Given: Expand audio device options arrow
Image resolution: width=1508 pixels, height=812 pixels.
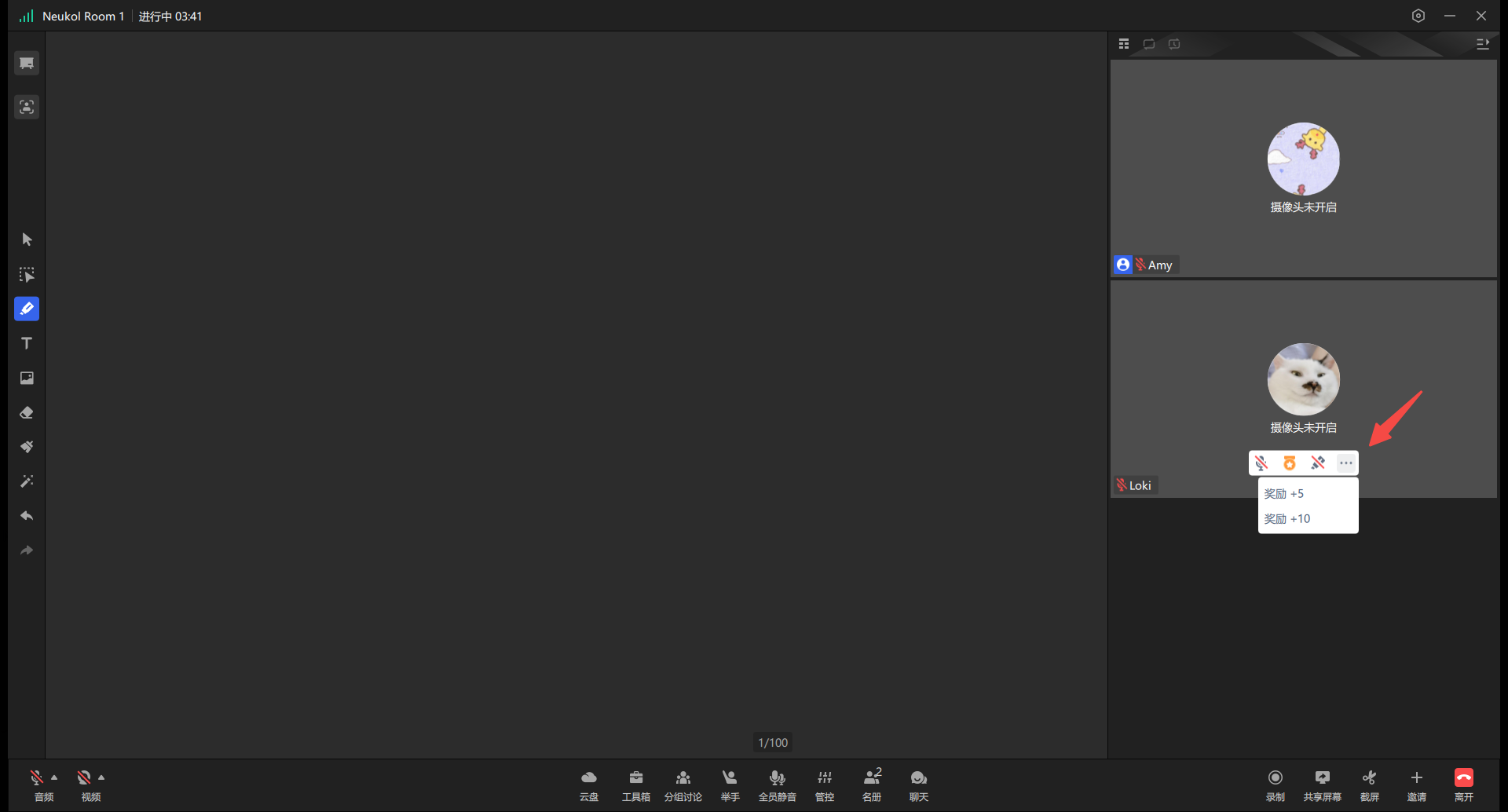Looking at the screenshot, I should coord(54,777).
